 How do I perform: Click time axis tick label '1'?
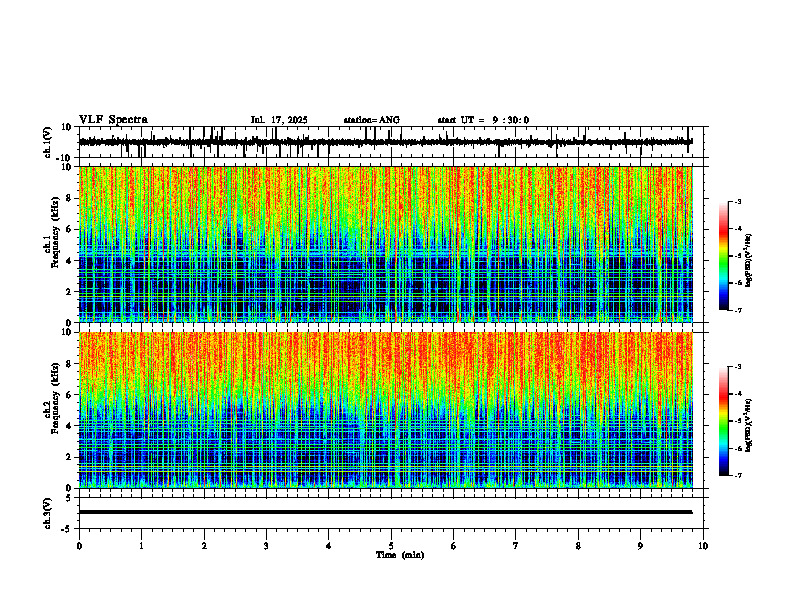tap(141, 546)
